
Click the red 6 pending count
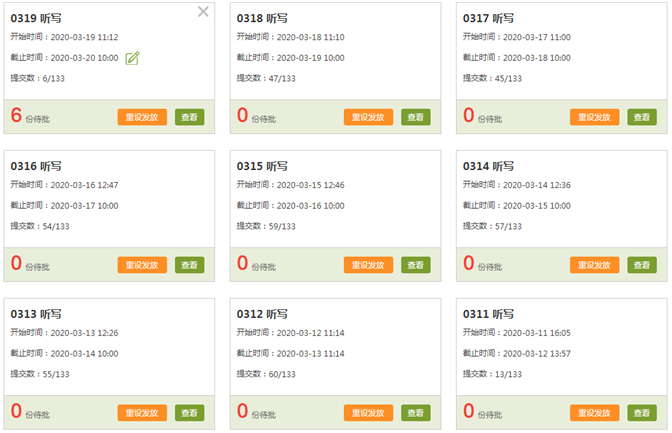16,115
